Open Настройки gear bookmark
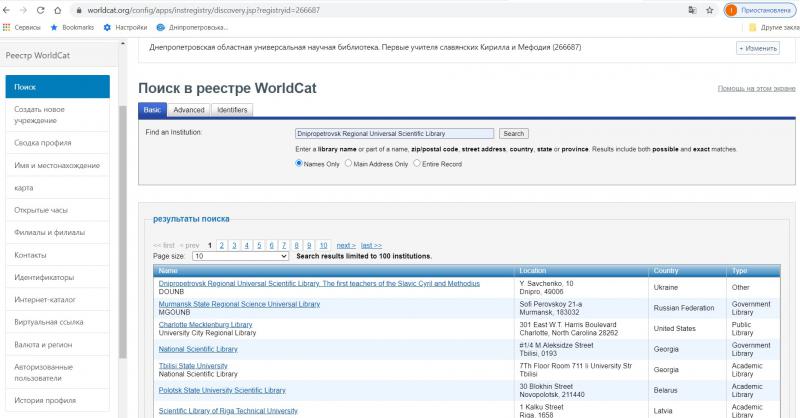Screen dimensions: 800x418 click(125, 28)
